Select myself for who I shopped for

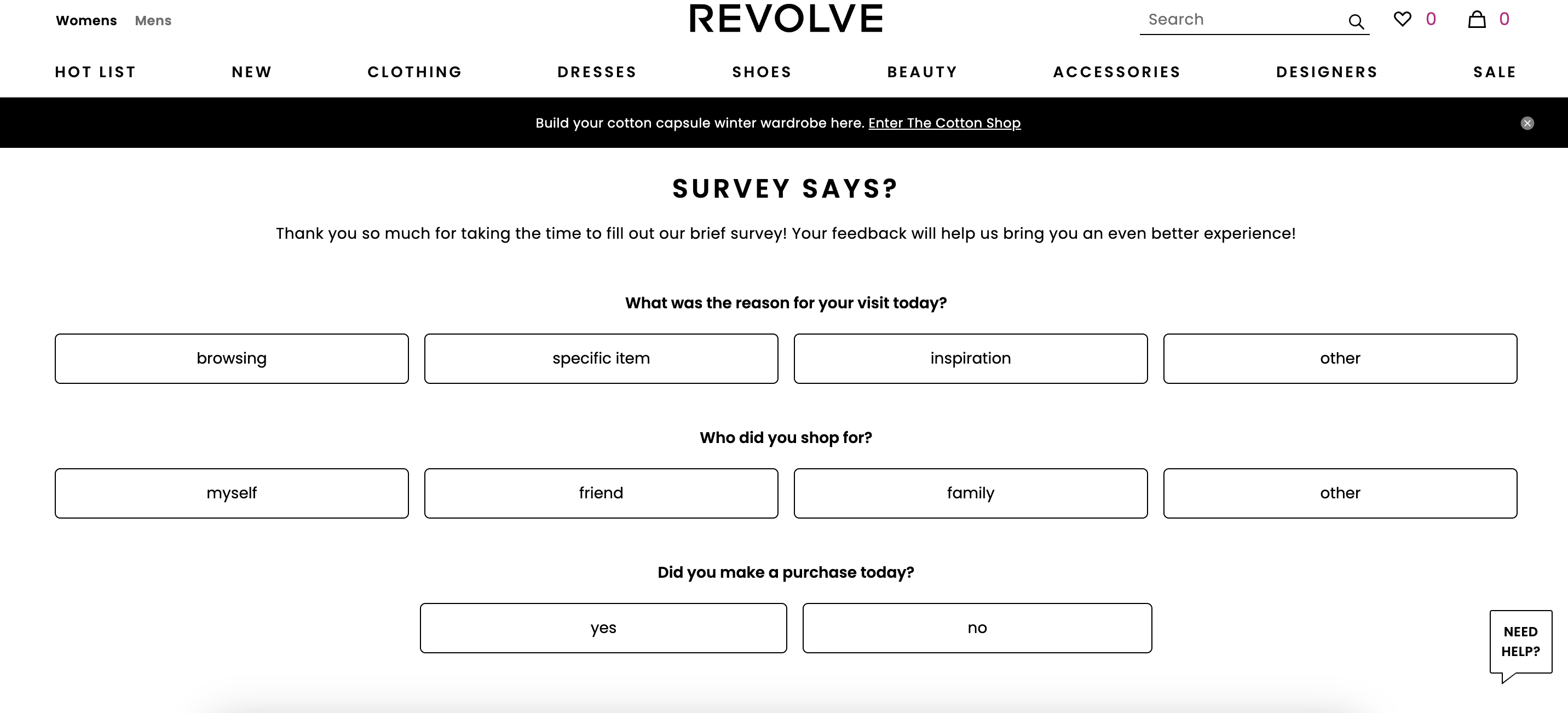click(231, 493)
